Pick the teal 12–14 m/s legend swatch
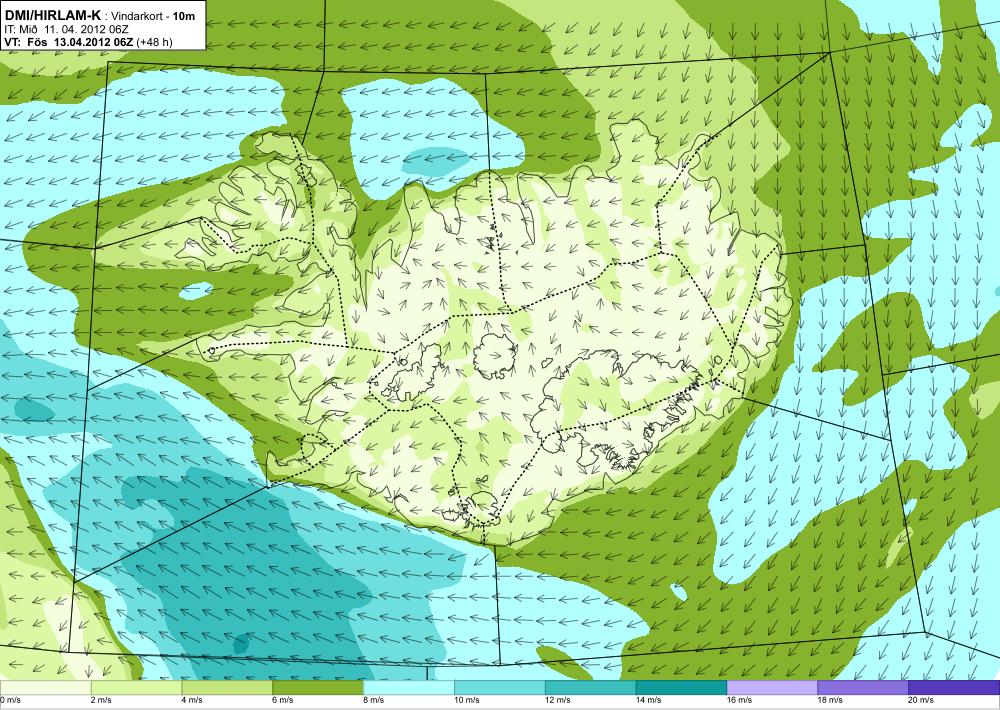The height and width of the screenshot is (710, 1000). (591, 688)
